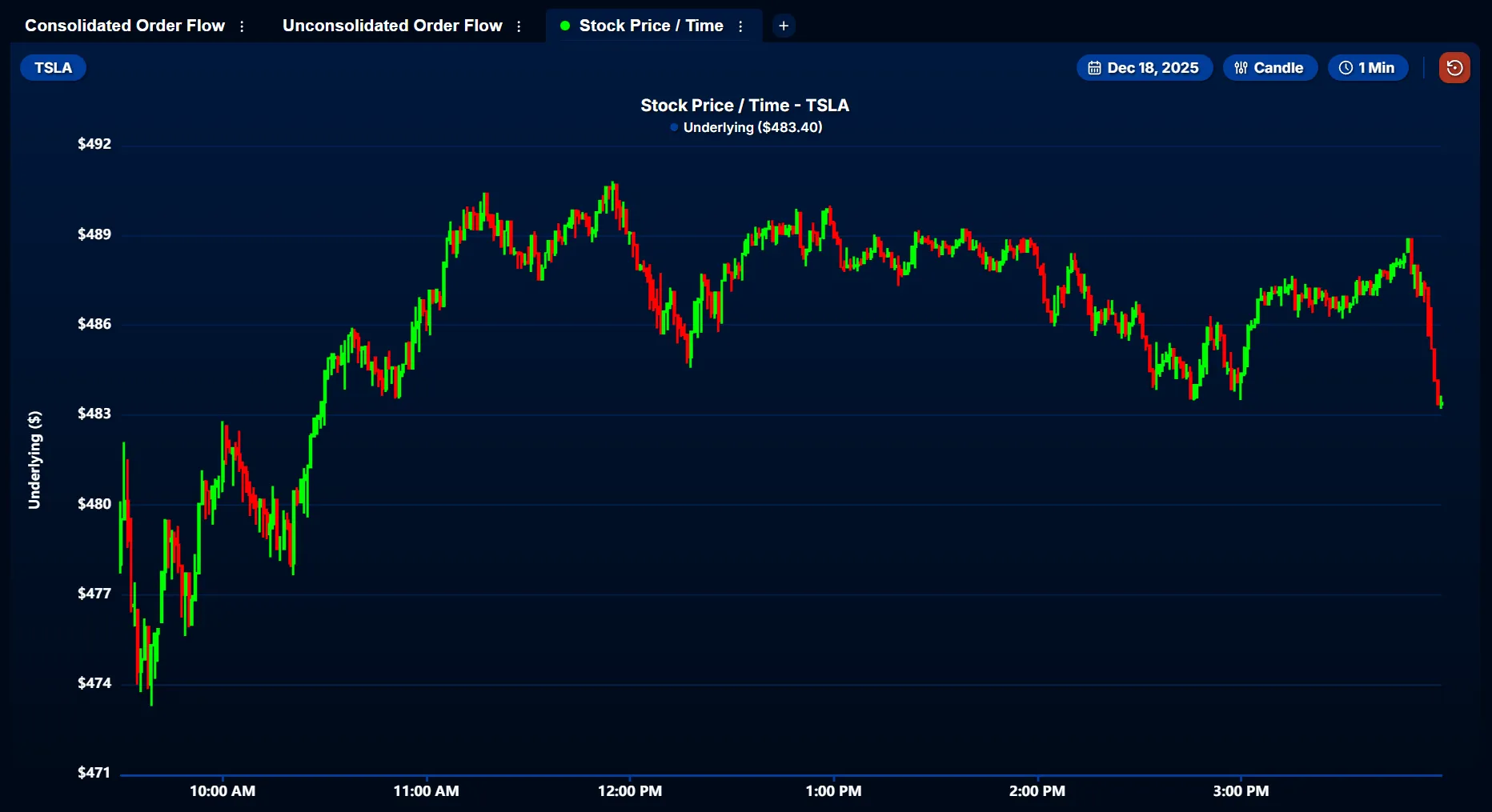Open Stock Price / Time tab's three-dot menu
Screen dimensions: 1492x812
click(740, 26)
